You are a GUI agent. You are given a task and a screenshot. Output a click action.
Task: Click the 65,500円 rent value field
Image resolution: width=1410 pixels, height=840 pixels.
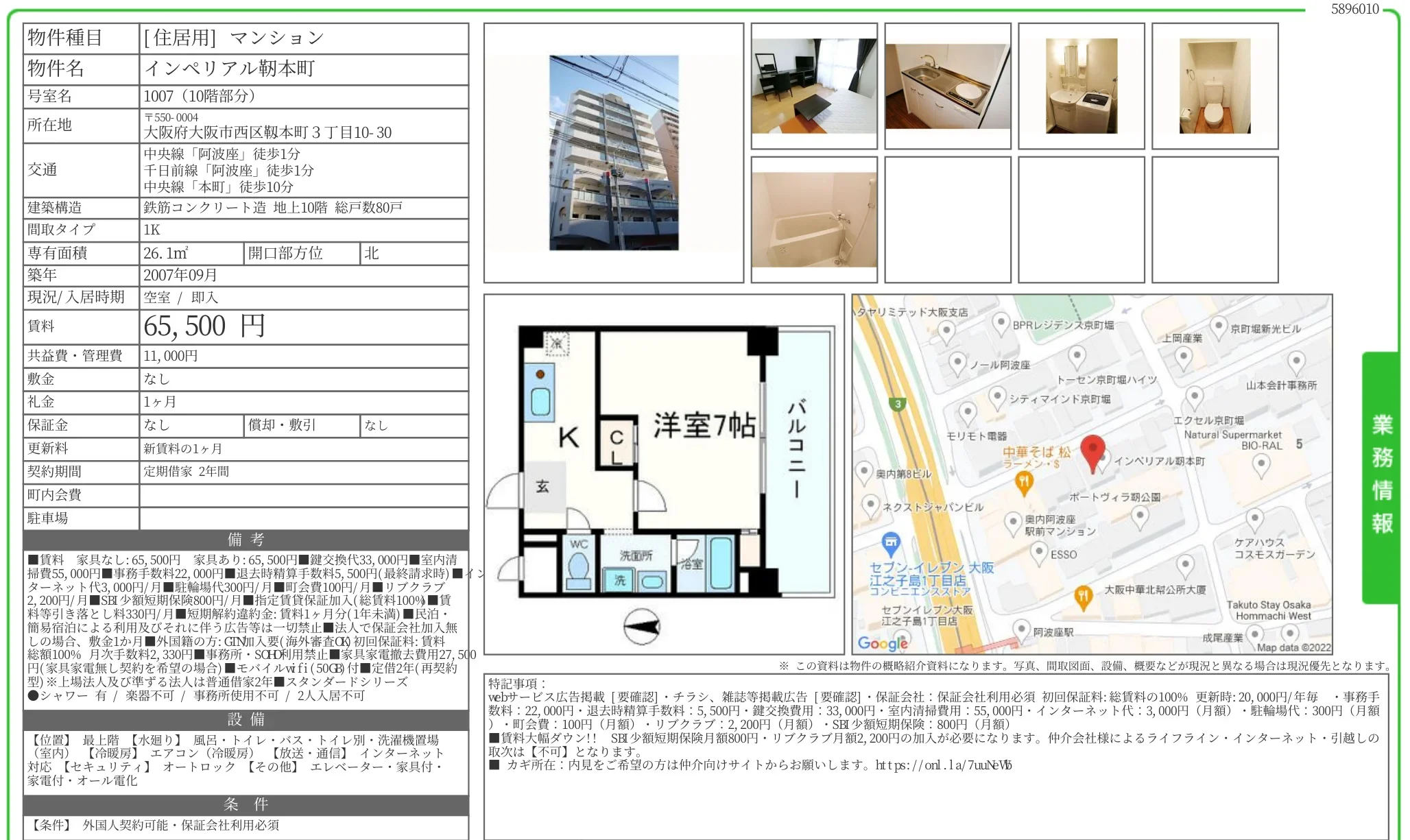tap(304, 326)
